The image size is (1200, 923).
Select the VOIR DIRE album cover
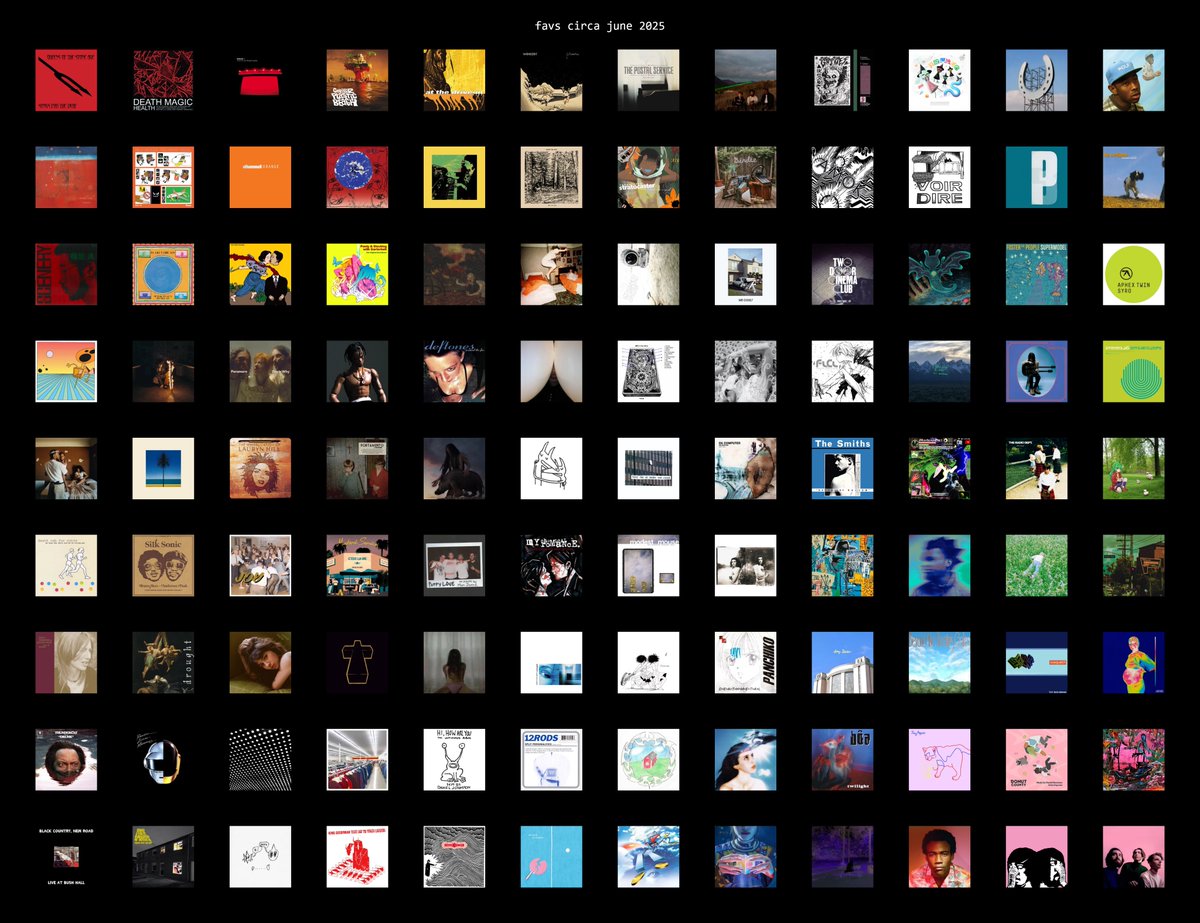(x=939, y=177)
